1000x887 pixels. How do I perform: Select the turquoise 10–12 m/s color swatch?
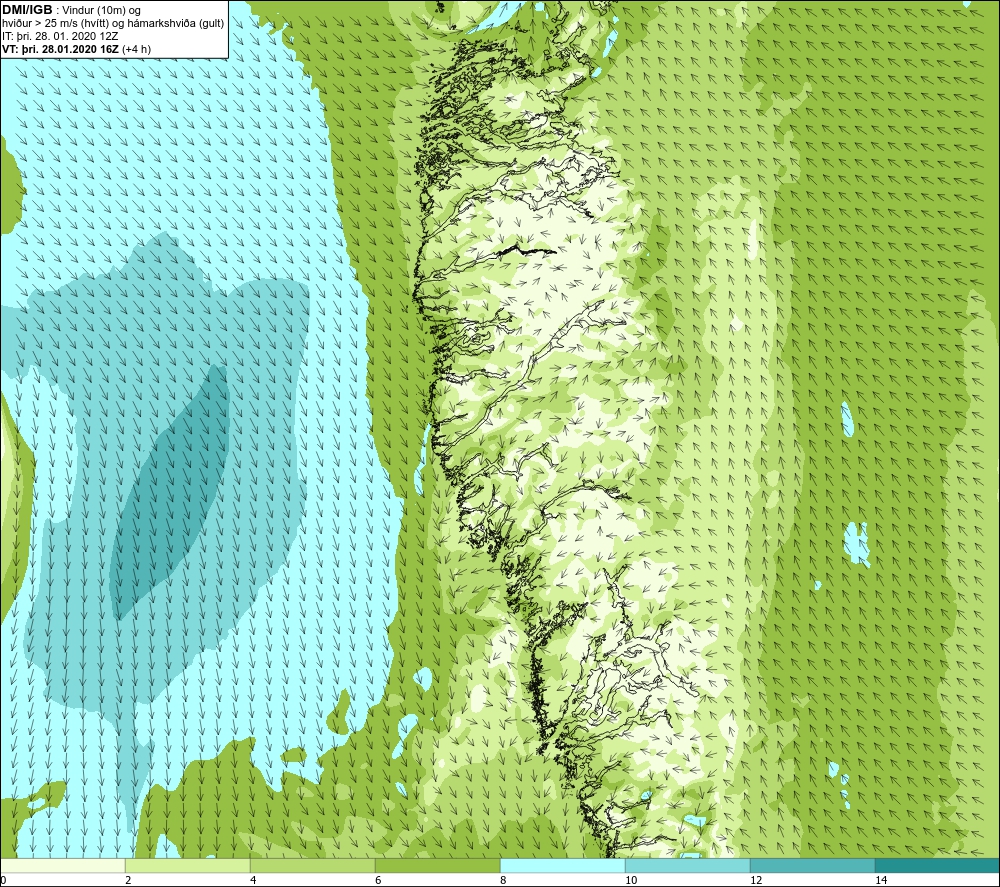(x=688, y=865)
